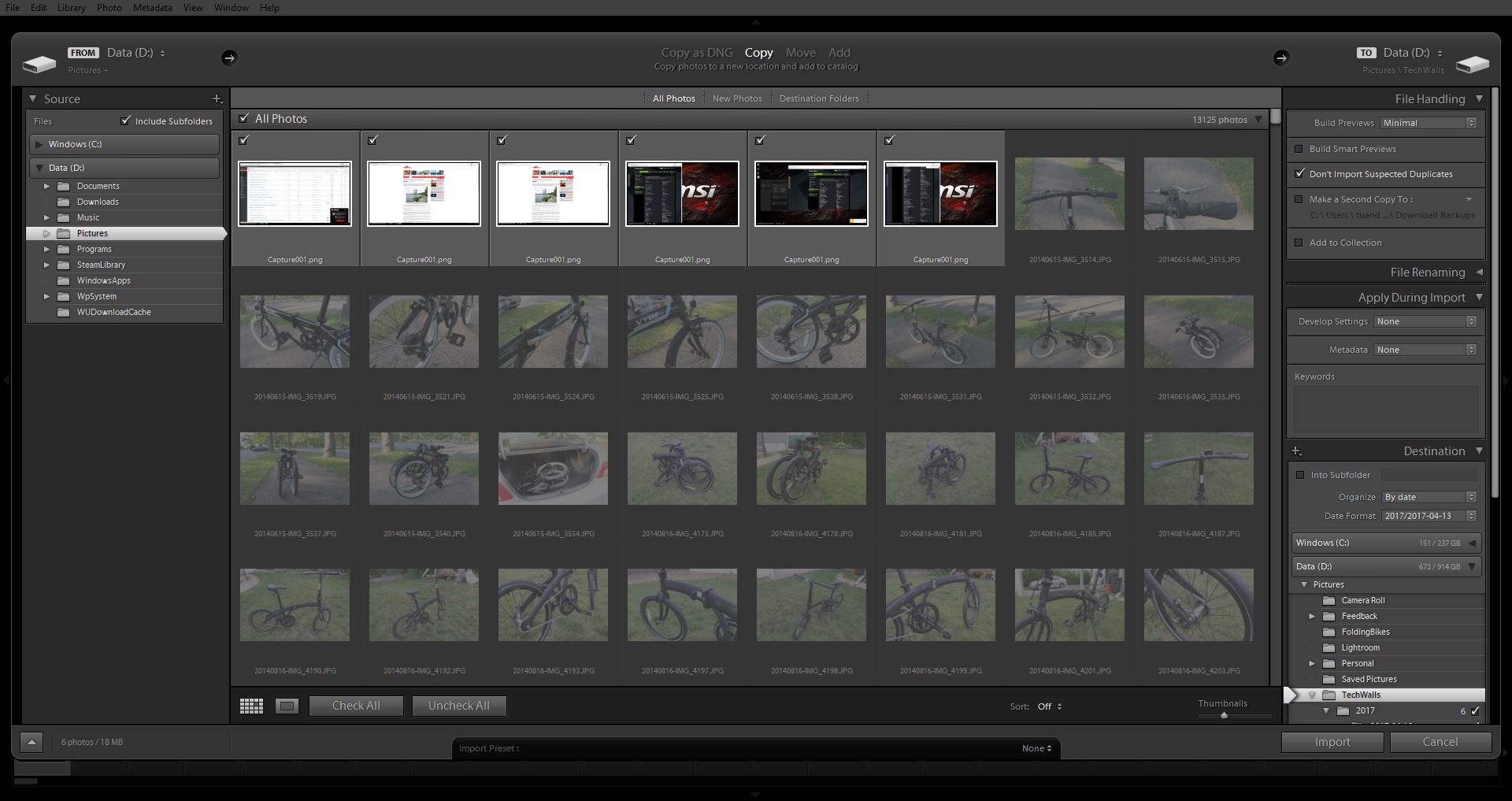This screenshot has width=1512, height=801.
Task: Click Uncheck All button
Action: tap(459, 706)
